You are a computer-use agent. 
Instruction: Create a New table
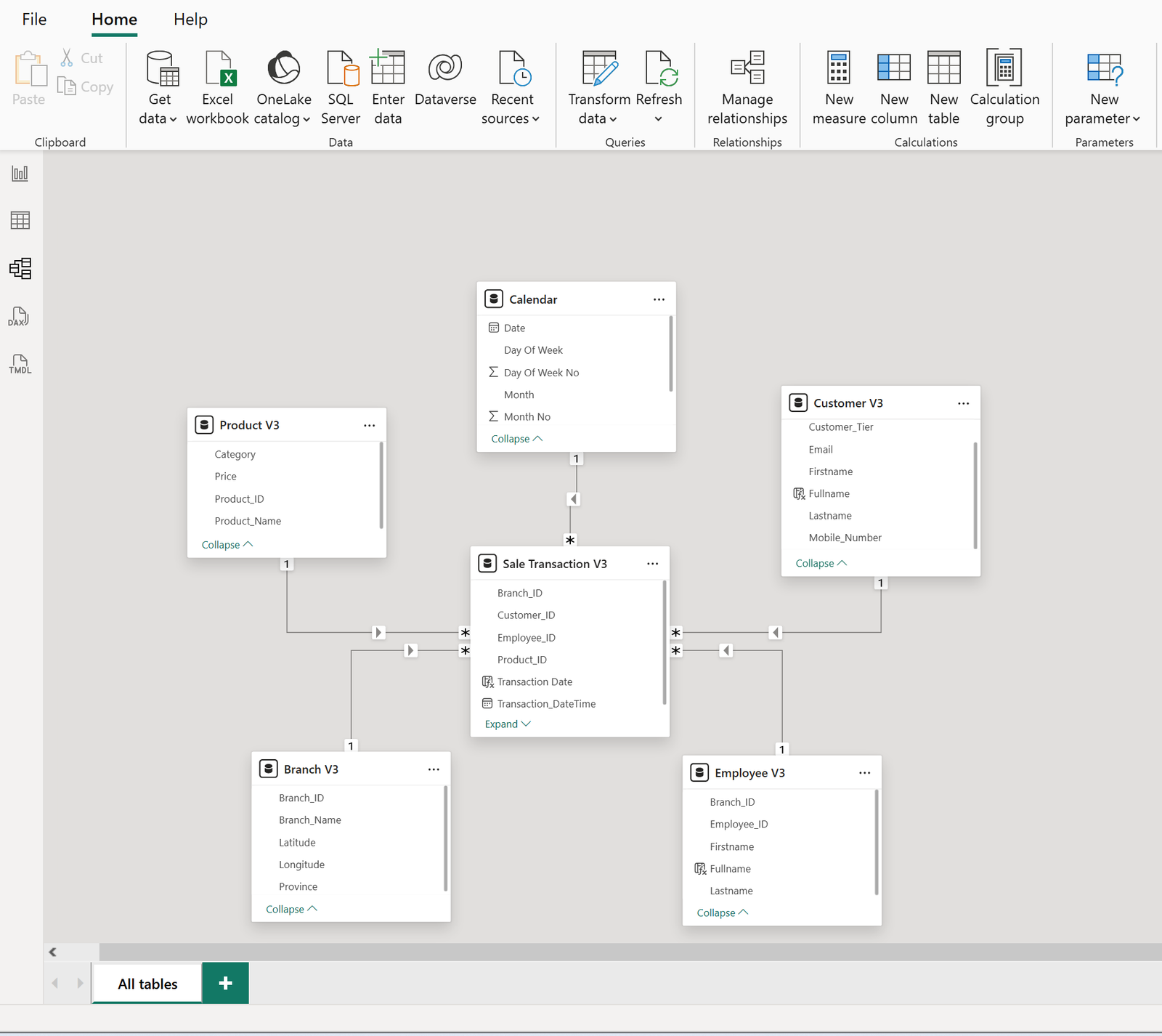coord(943,88)
